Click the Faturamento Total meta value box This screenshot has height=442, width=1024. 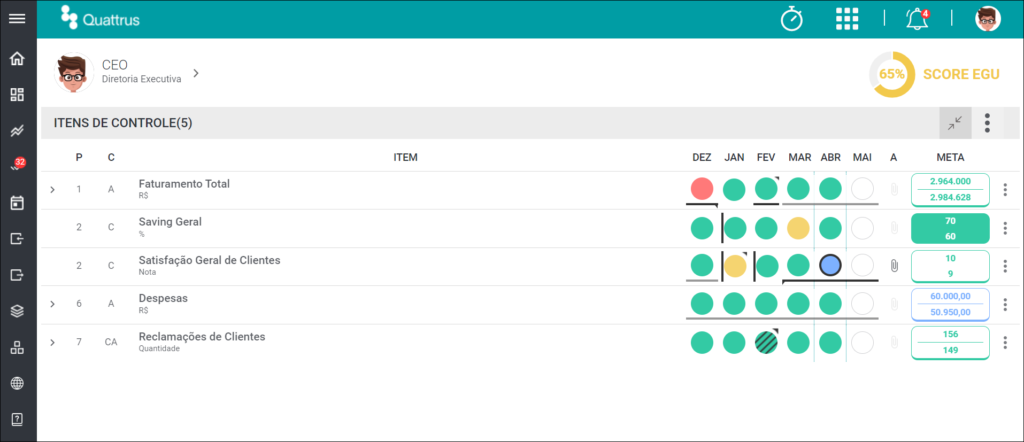950,190
